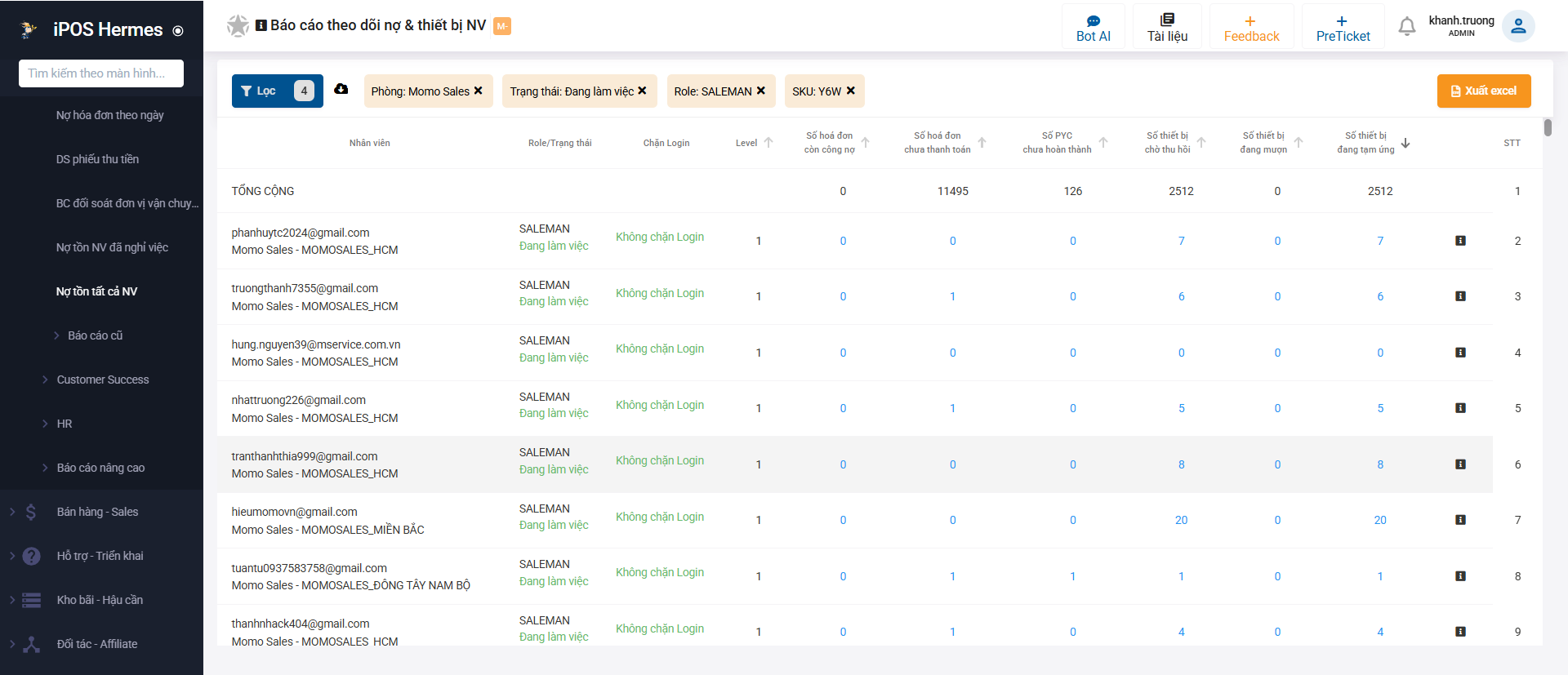Open detail icon for hieumomovn@gmail.com row
Screen dimensions: 1568x675
pyautogui.click(x=1461, y=520)
